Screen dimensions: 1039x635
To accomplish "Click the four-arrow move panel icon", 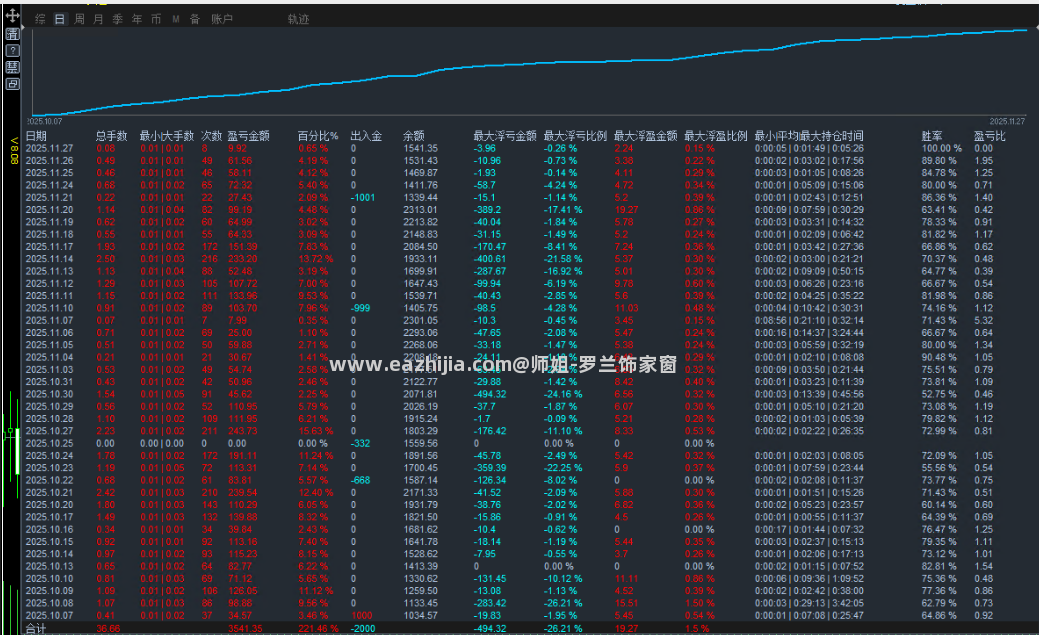I will pyautogui.click(x=13, y=15).
